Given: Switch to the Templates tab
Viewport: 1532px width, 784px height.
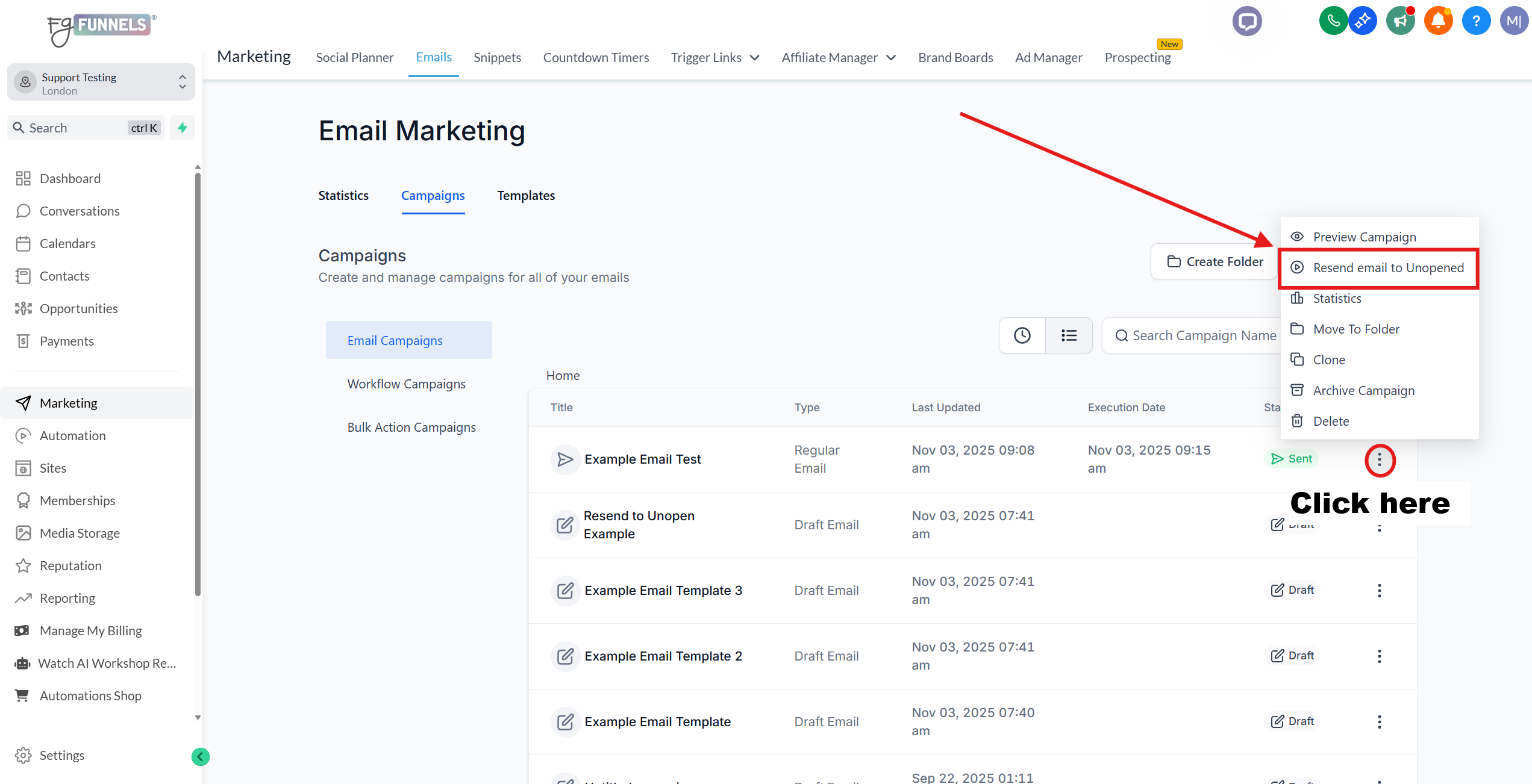Looking at the screenshot, I should pos(525,196).
